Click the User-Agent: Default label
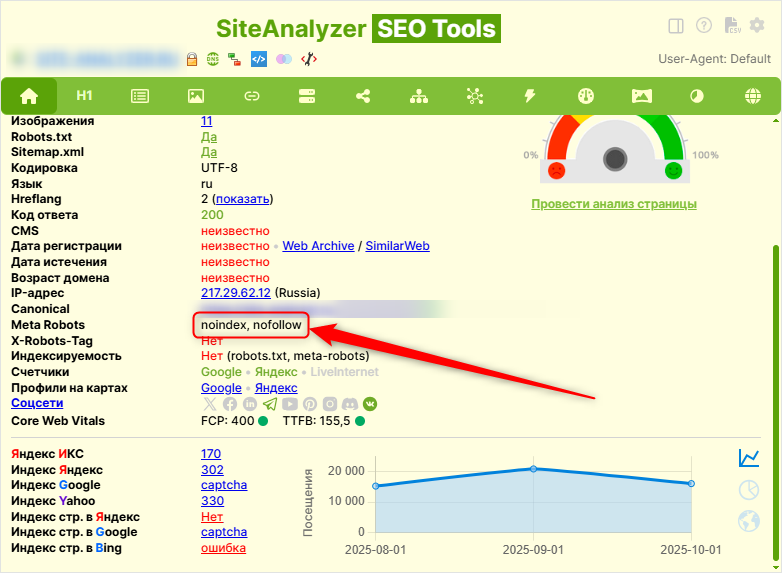The width and height of the screenshot is (782, 573). (x=714, y=59)
